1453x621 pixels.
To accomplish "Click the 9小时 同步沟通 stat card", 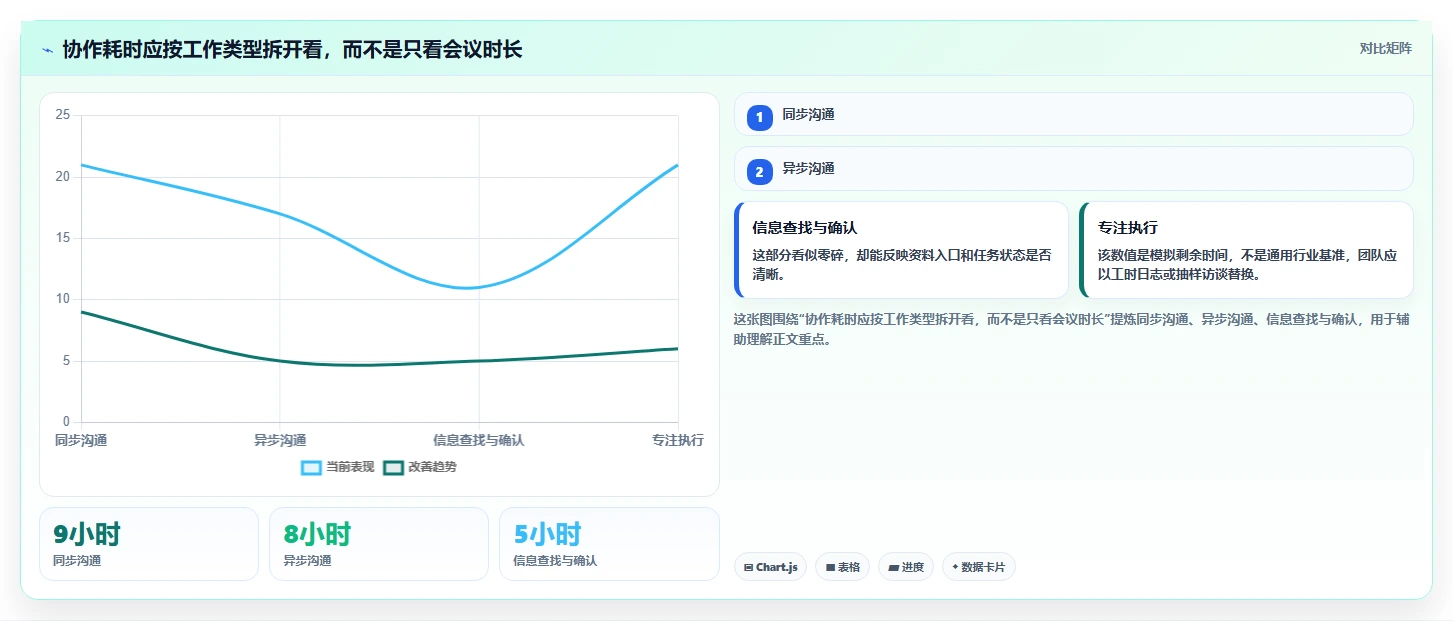I will tap(149, 544).
